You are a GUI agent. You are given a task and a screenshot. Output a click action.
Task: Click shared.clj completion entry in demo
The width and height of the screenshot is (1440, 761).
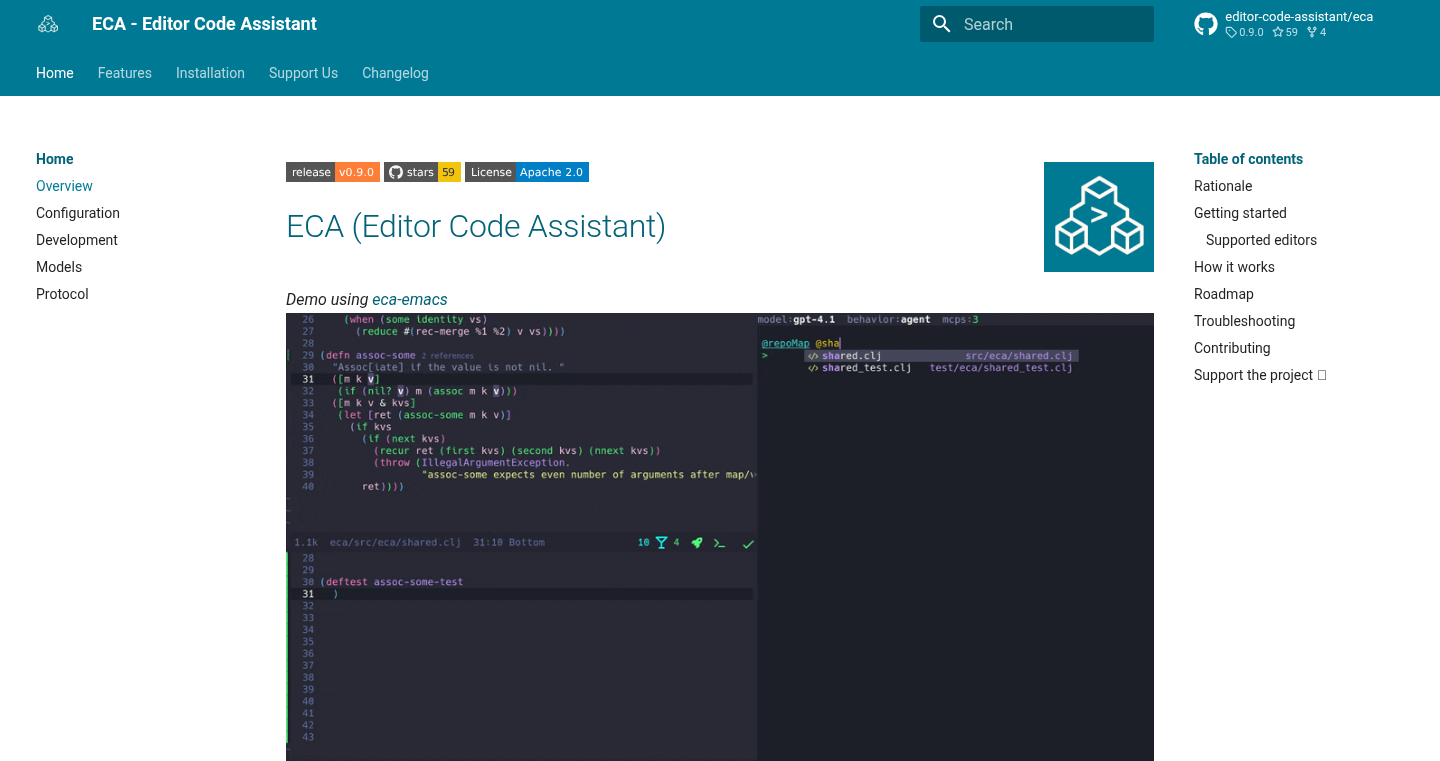pyautogui.click(x=941, y=356)
